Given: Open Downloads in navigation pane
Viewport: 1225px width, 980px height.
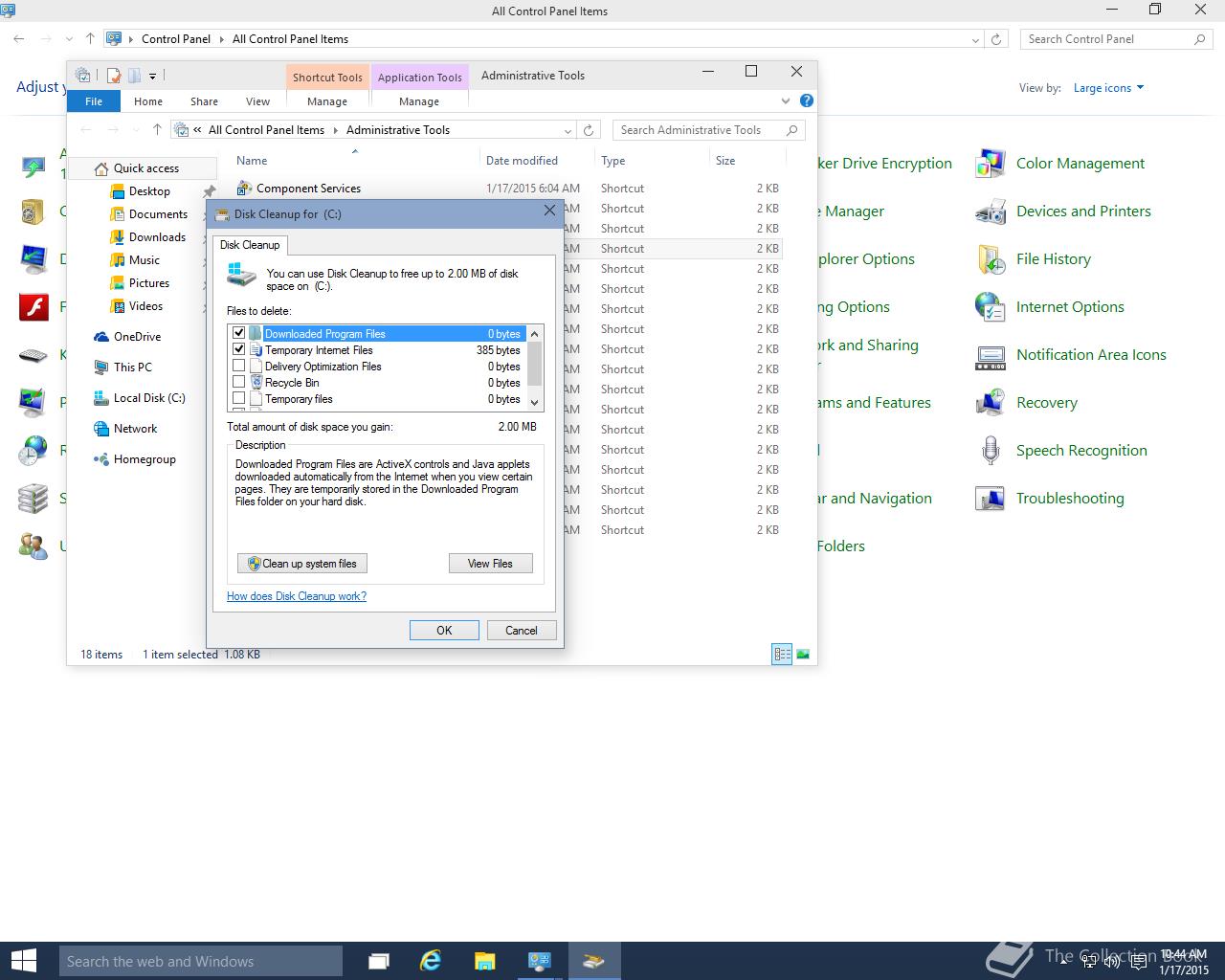Looking at the screenshot, I should [157, 237].
